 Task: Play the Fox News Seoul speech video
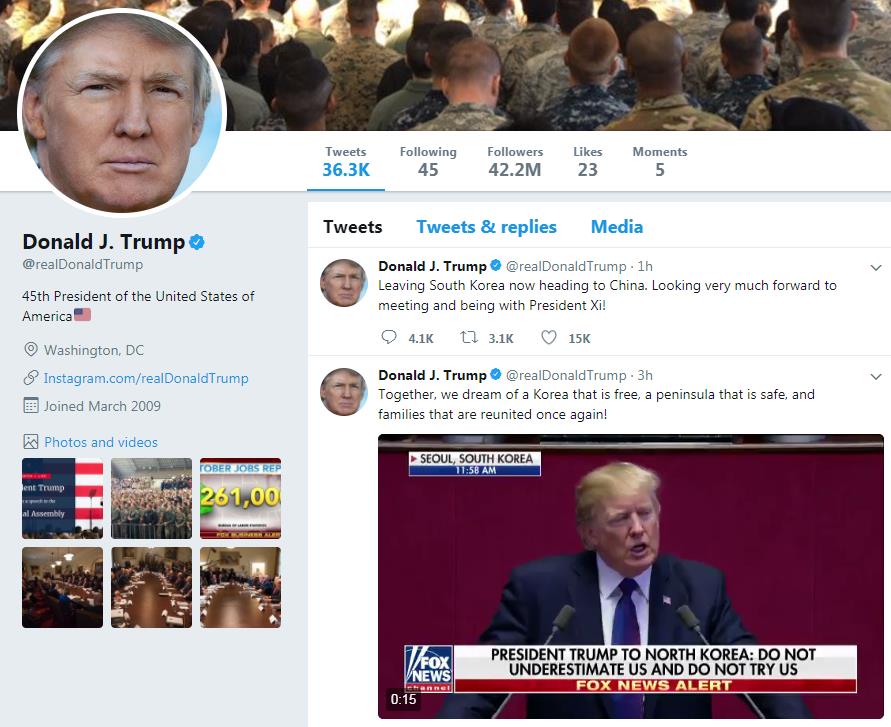coord(631,576)
